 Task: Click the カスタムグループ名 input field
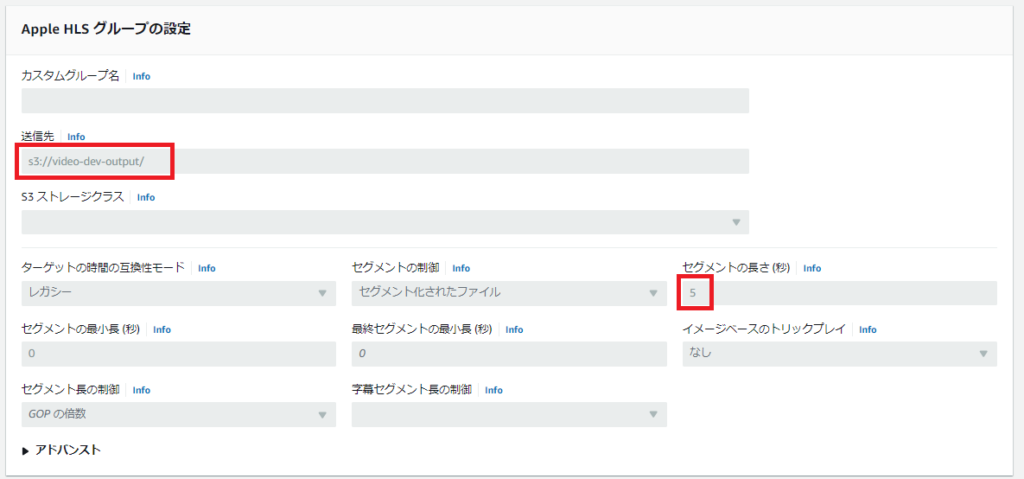coord(384,100)
